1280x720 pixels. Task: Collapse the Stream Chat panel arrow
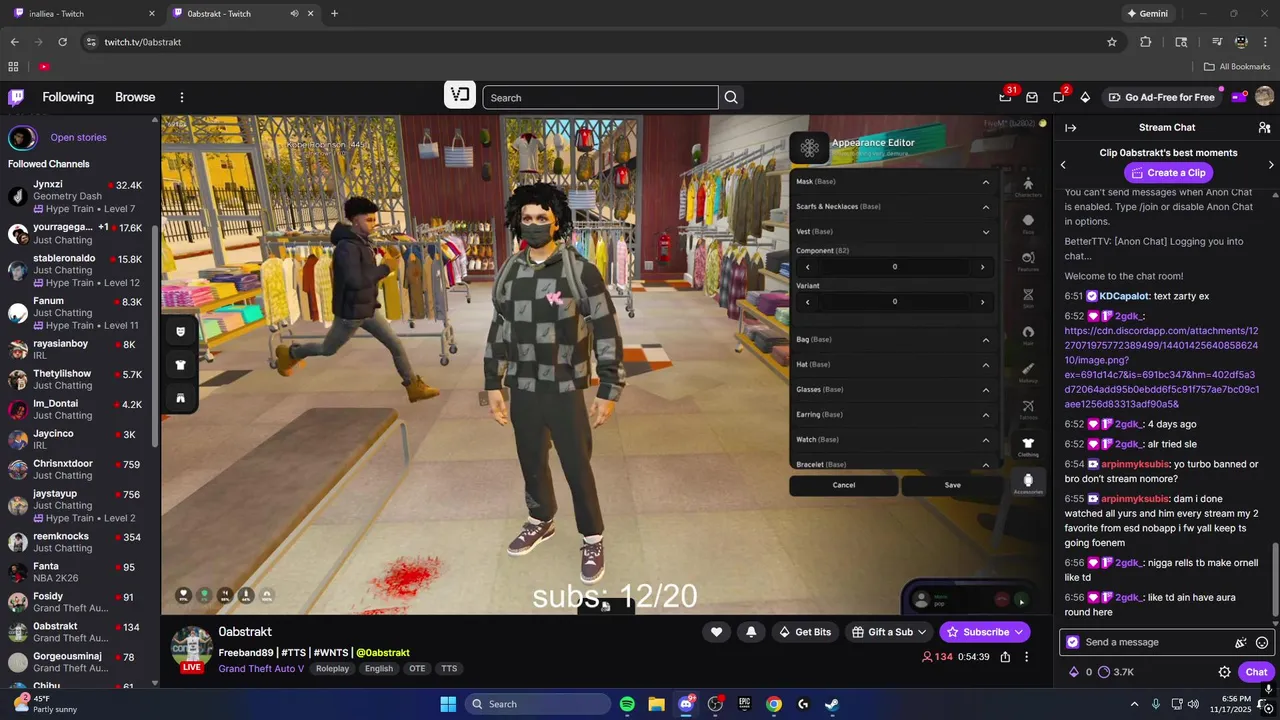coord(1070,128)
